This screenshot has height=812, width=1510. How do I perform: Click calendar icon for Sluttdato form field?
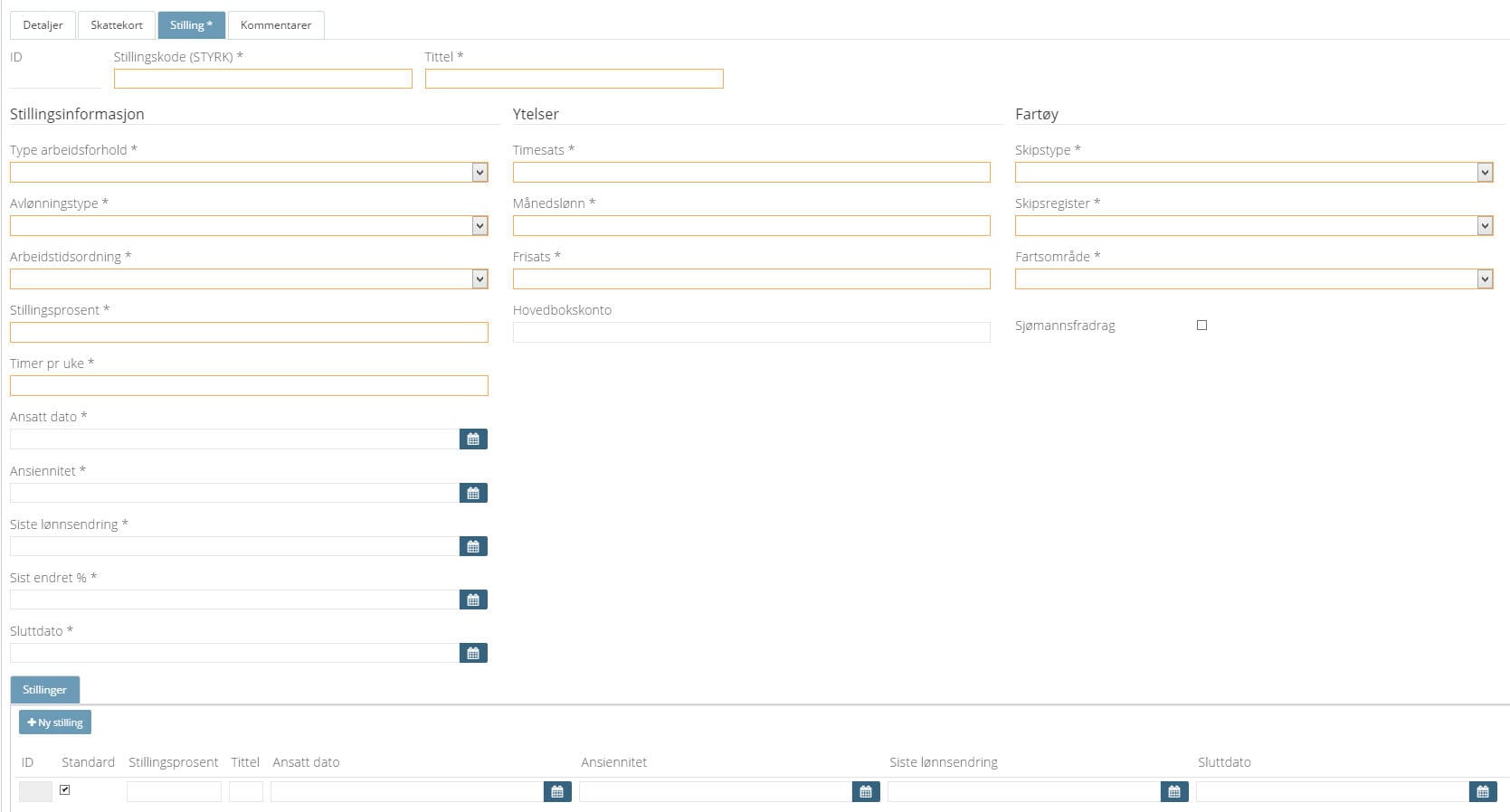point(473,653)
